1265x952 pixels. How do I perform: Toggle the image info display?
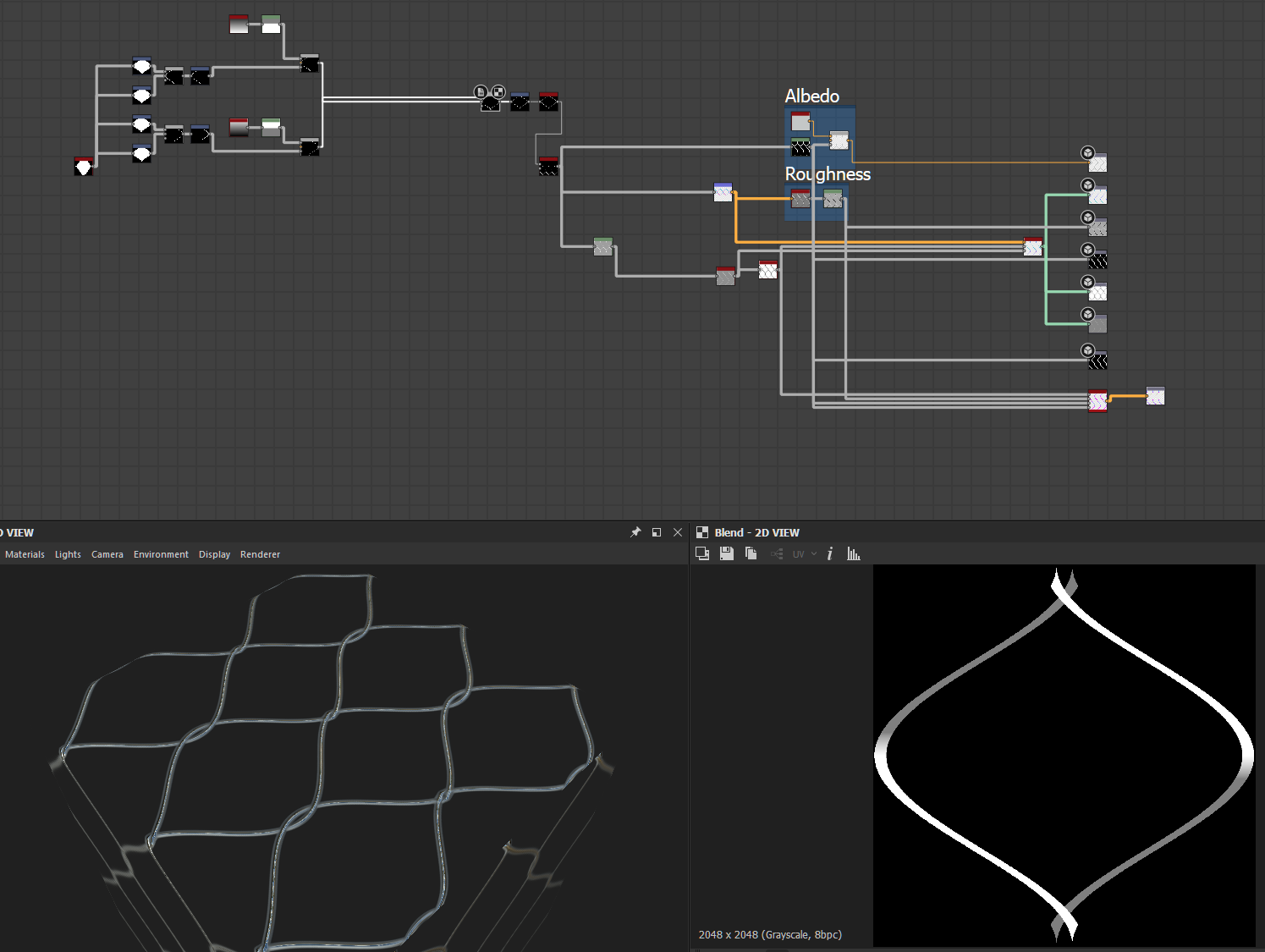[830, 553]
